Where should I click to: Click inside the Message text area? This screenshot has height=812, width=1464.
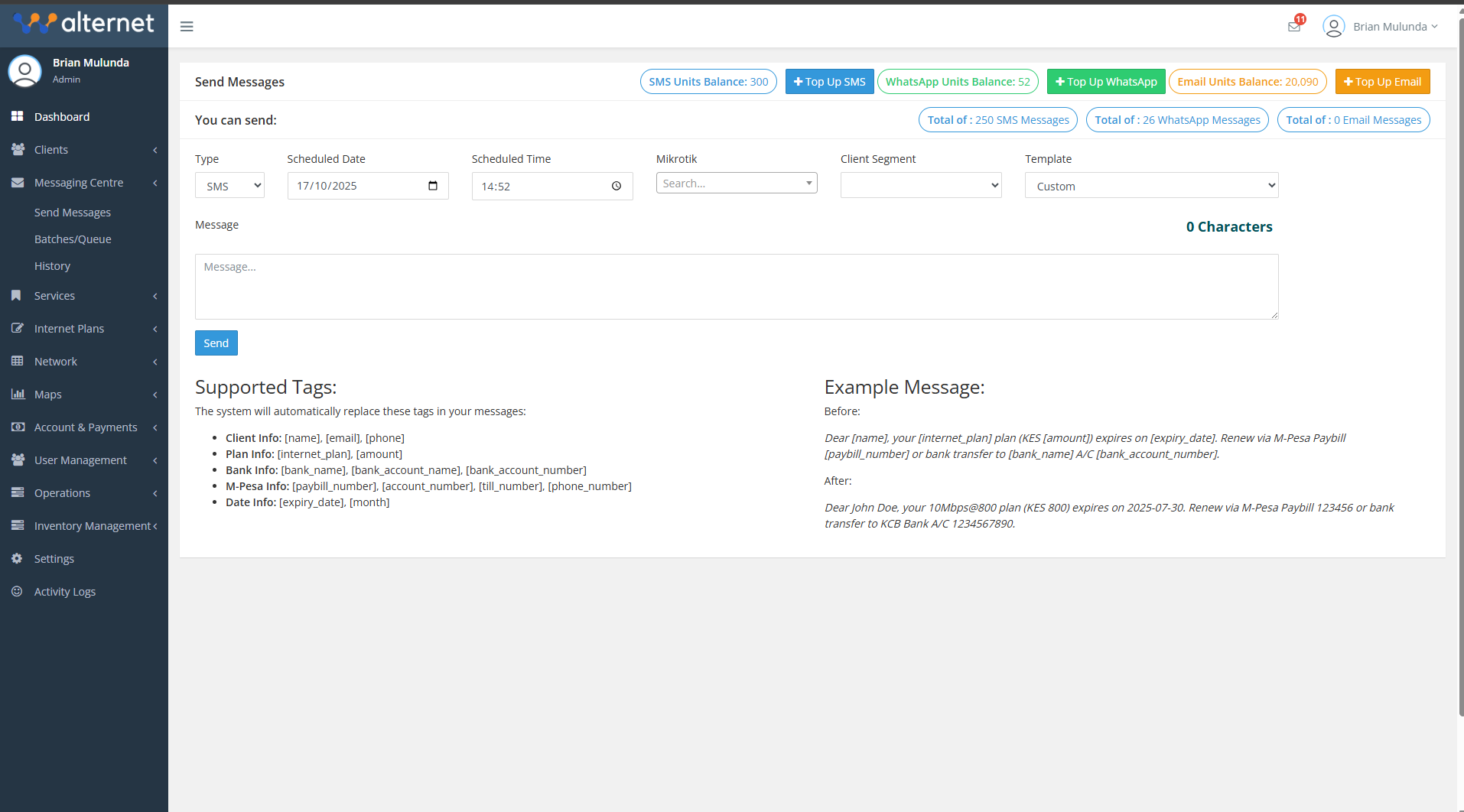coord(736,287)
